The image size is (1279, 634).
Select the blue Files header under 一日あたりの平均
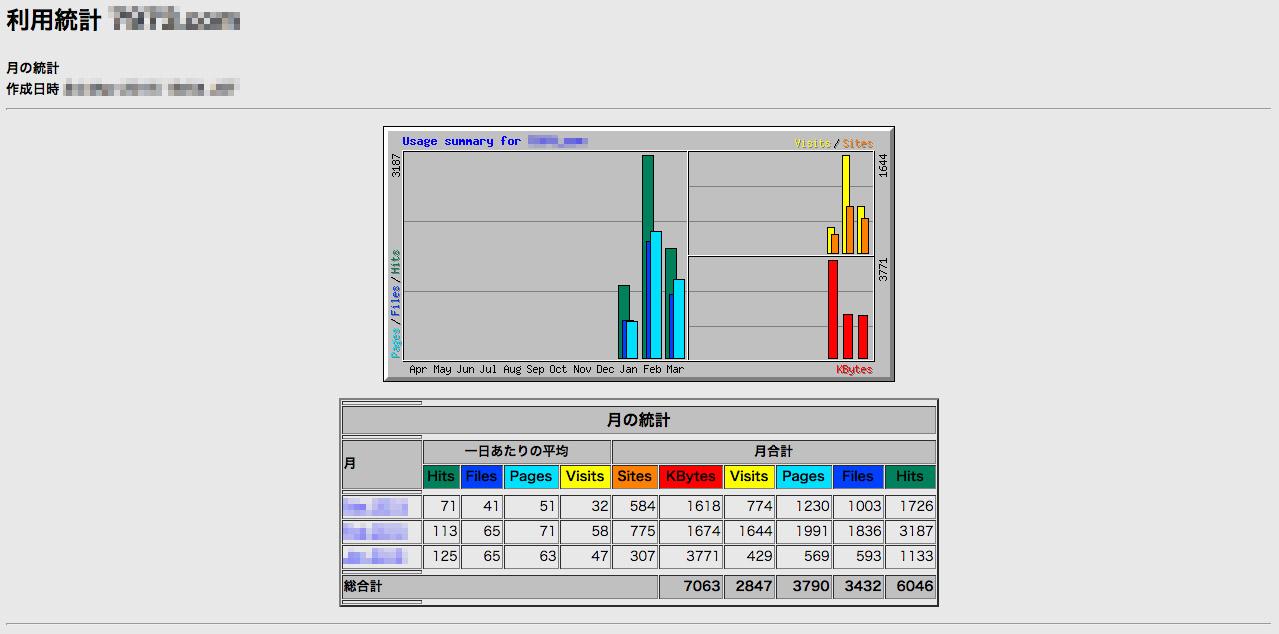pos(482,477)
